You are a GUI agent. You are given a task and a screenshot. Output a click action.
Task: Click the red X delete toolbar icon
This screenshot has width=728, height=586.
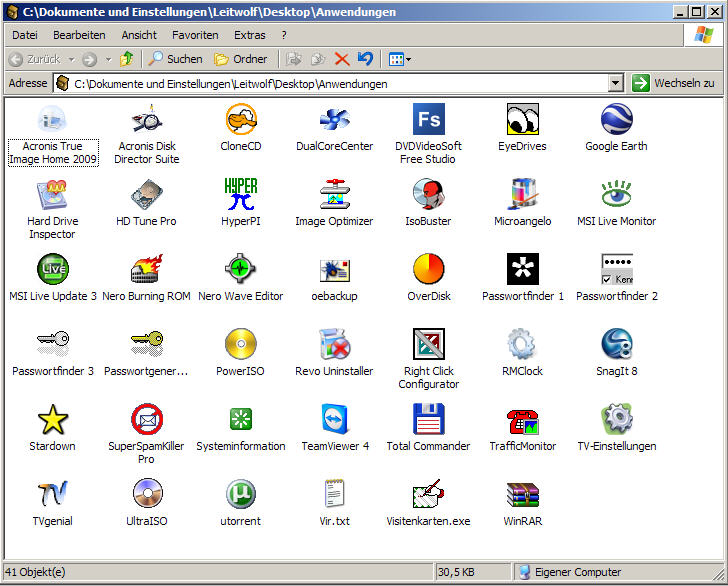tap(342, 59)
